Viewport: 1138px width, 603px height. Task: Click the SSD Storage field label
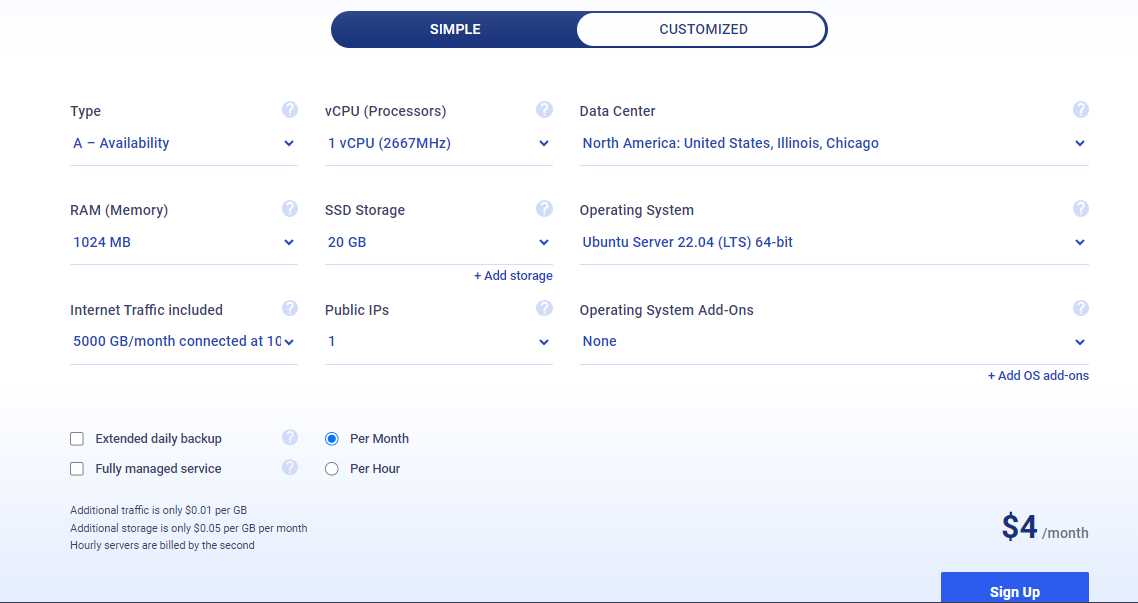(365, 210)
